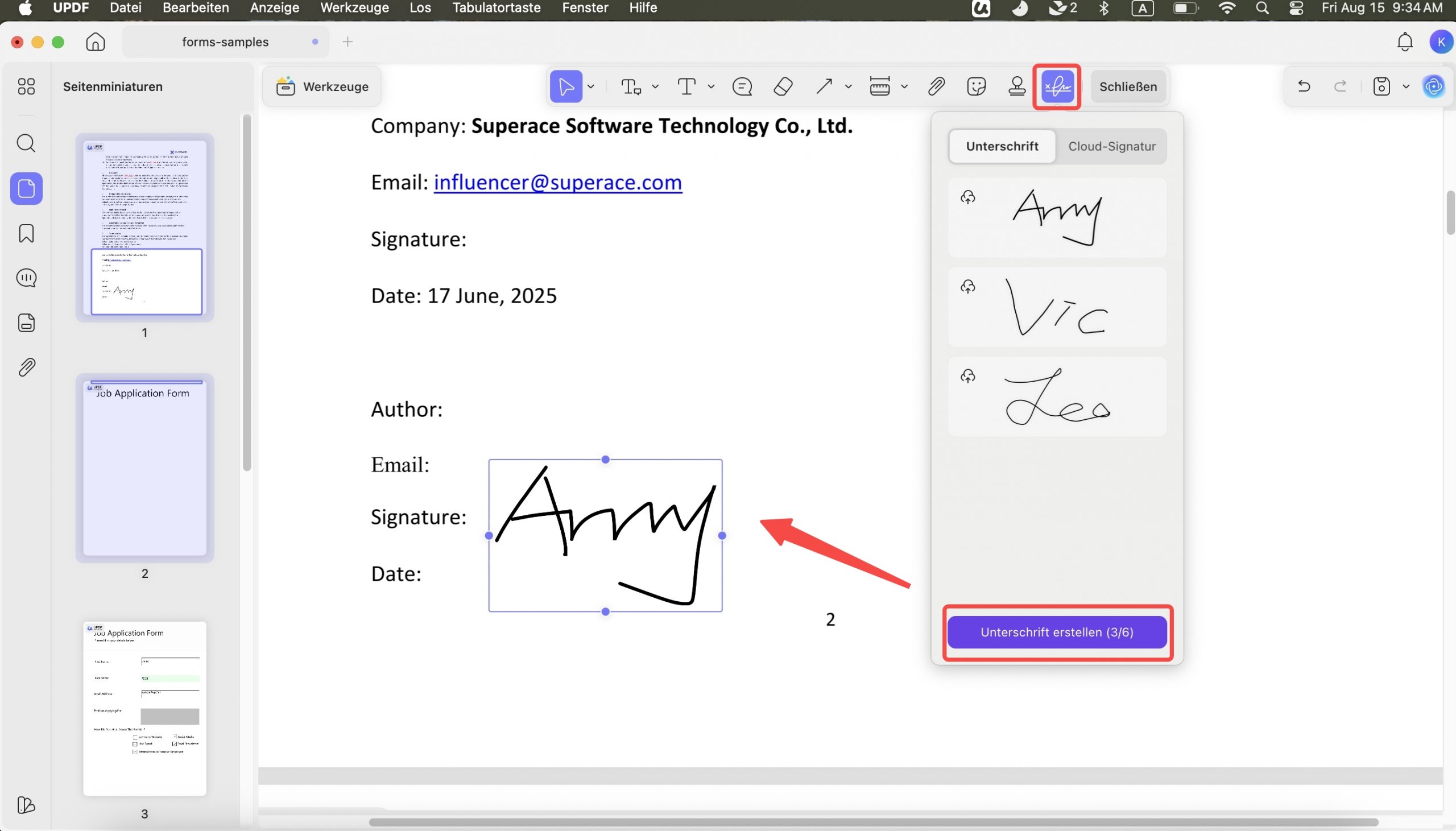This screenshot has width=1456, height=831.
Task: Expand the selection tool dropdown arrow
Action: tap(590, 87)
